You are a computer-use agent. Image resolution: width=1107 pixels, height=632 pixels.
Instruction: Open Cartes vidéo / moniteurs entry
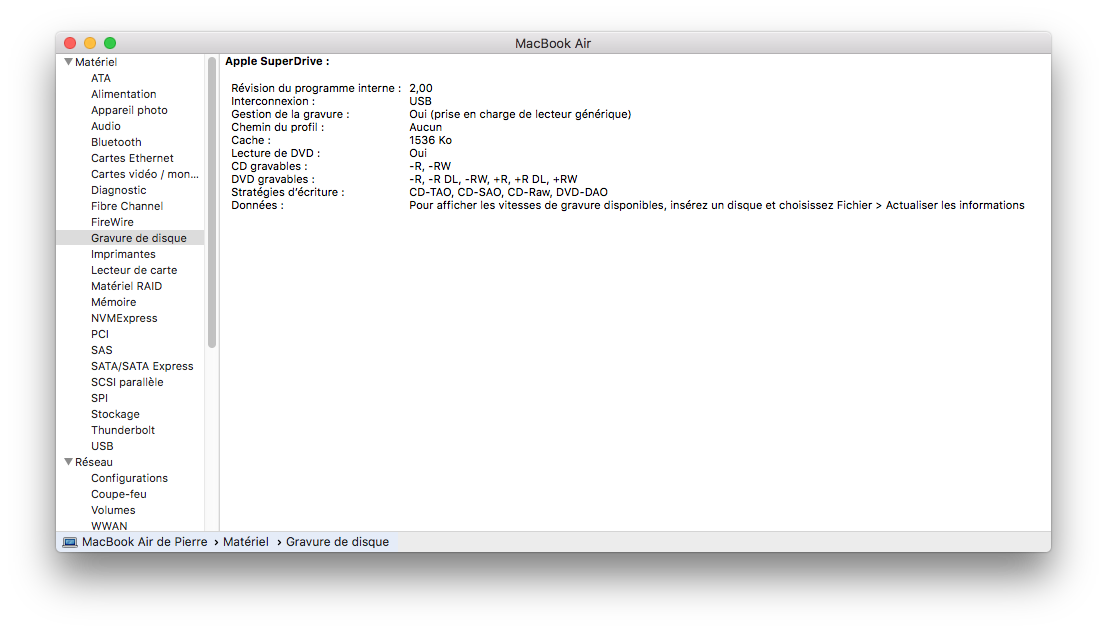[x=145, y=174]
